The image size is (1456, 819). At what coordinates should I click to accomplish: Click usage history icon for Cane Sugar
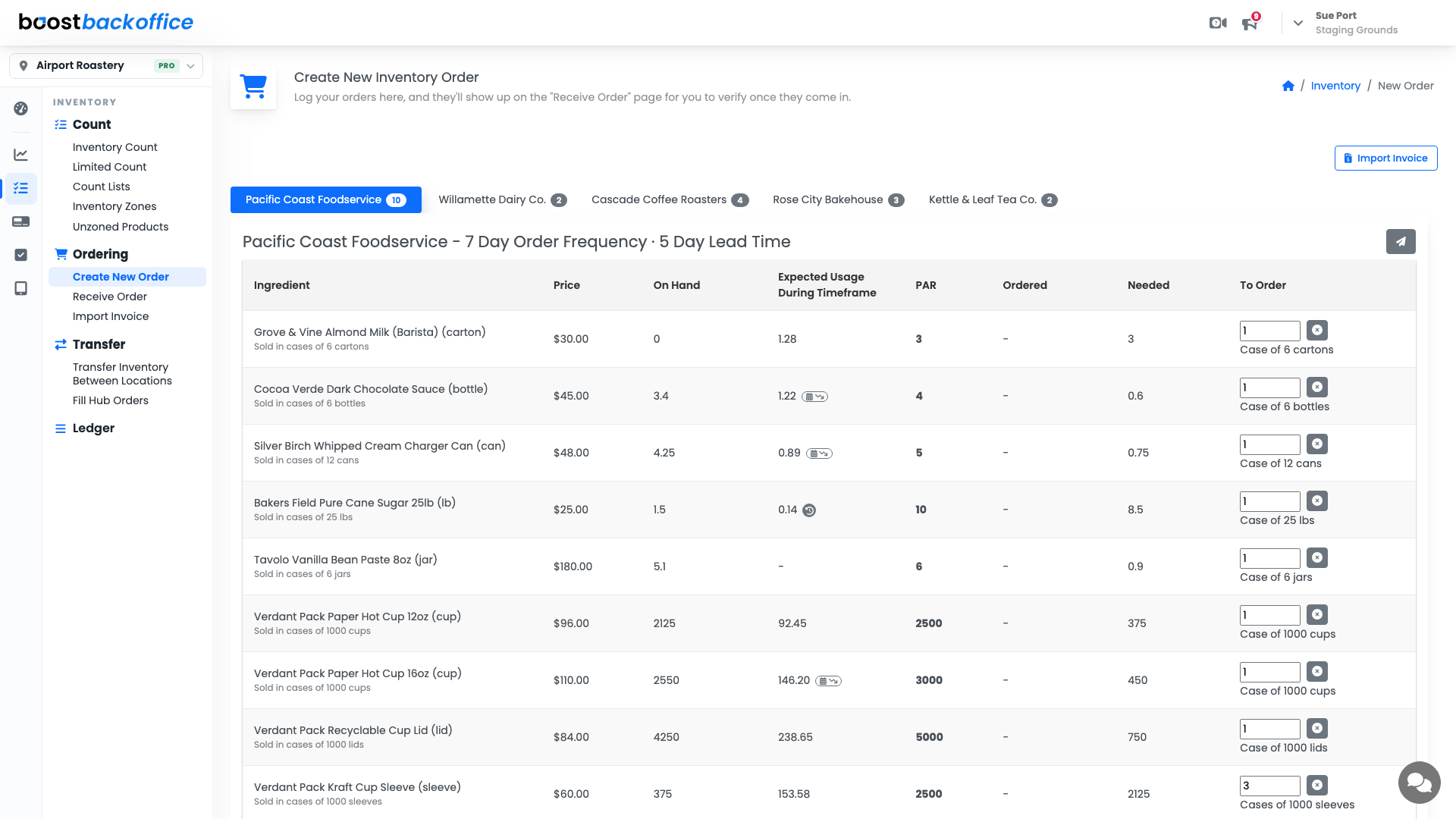click(x=809, y=510)
